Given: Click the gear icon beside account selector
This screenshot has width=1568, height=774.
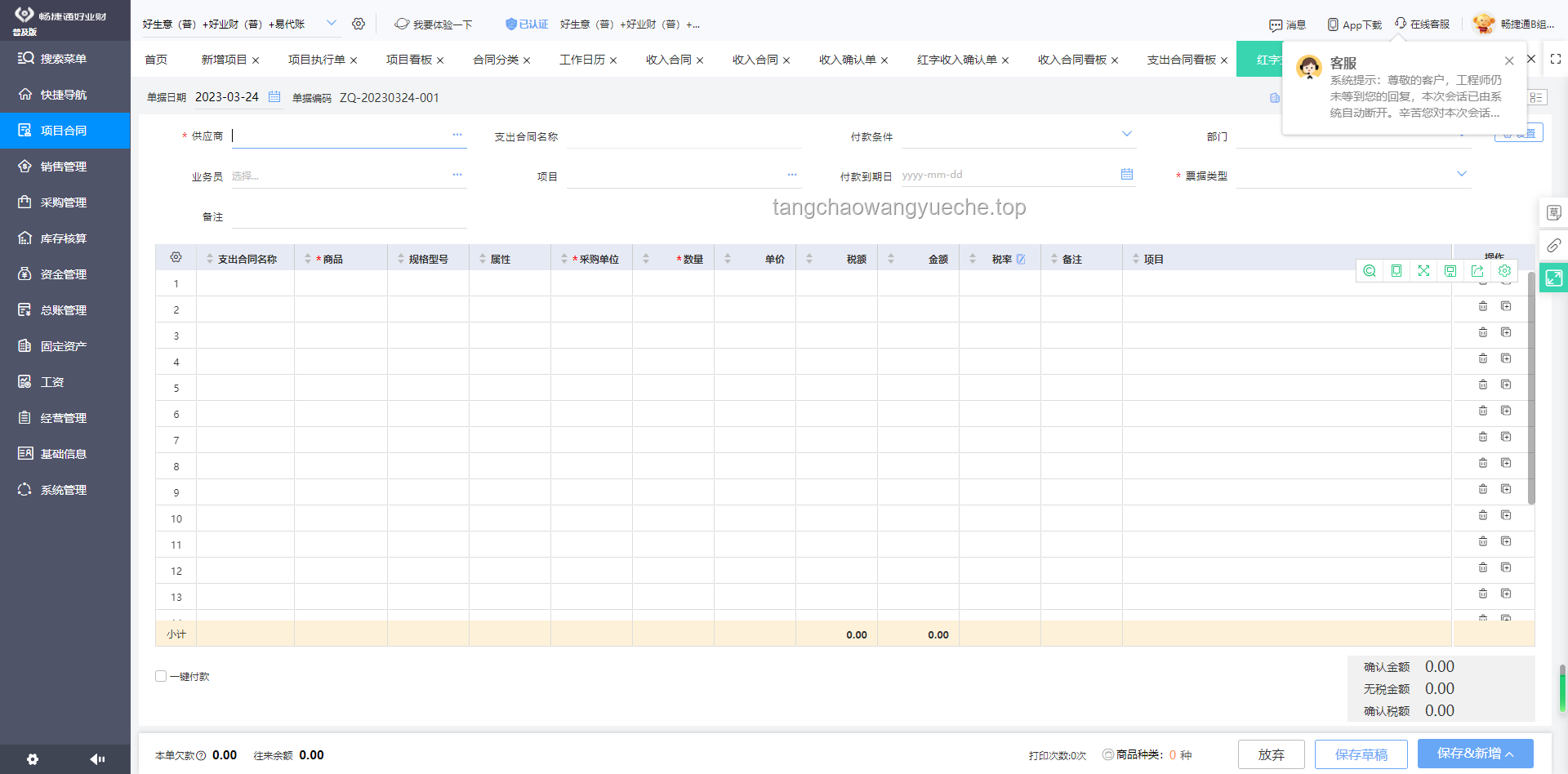Looking at the screenshot, I should [359, 24].
